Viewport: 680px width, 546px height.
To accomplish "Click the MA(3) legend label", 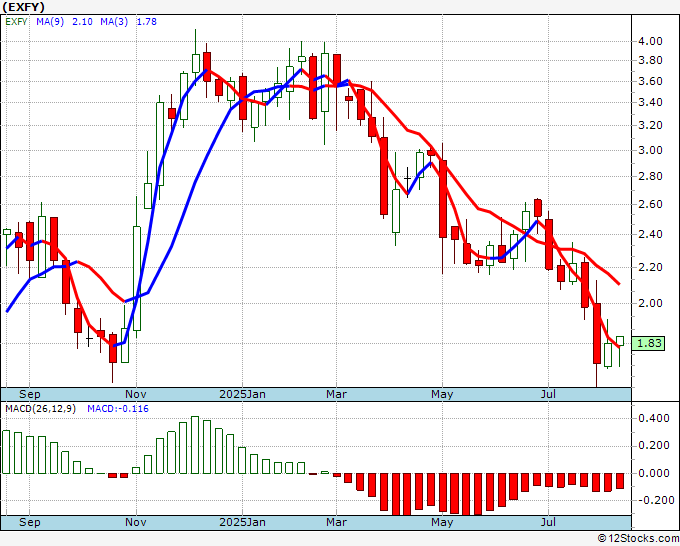I will click(114, 22).
